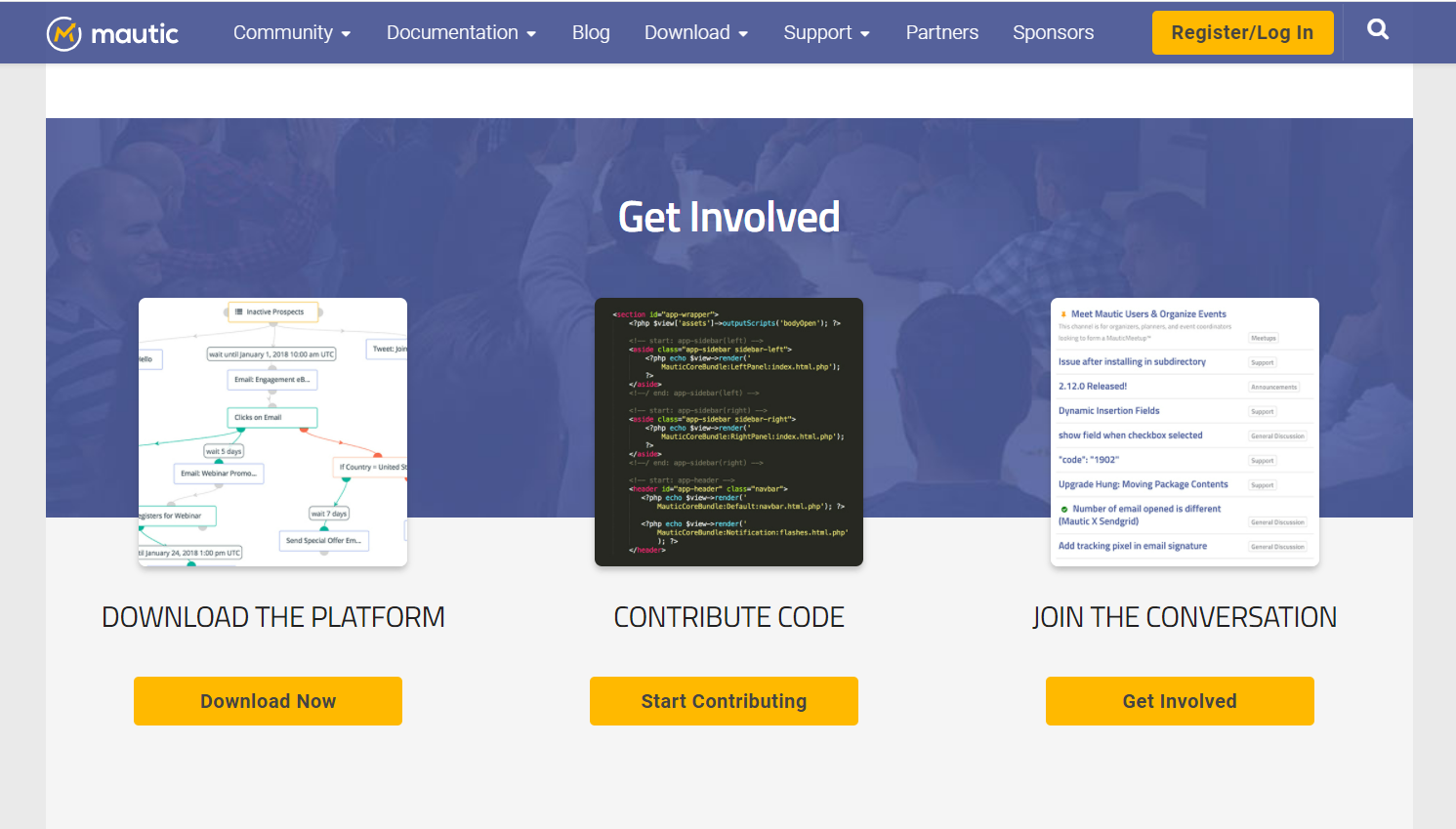The height and width of the screenshot is (829, 1456).
Task: Click the 'Send Special Offer Em...' node
Action: [x=323, y=540]
